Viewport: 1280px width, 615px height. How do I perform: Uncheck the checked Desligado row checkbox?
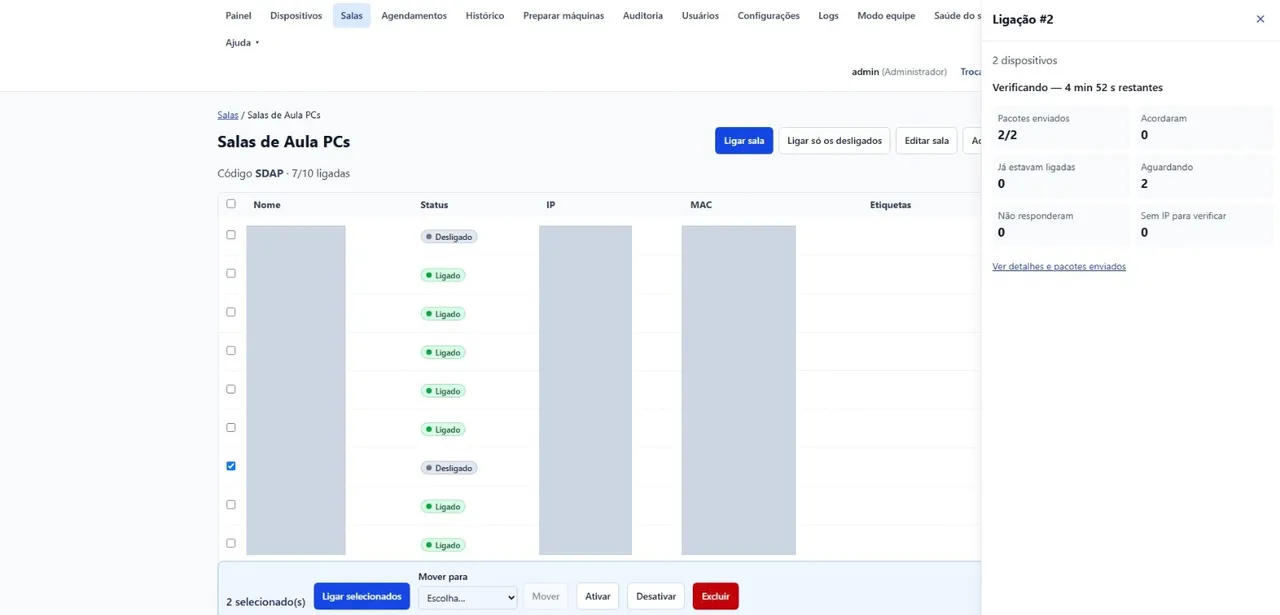(231, 466)
